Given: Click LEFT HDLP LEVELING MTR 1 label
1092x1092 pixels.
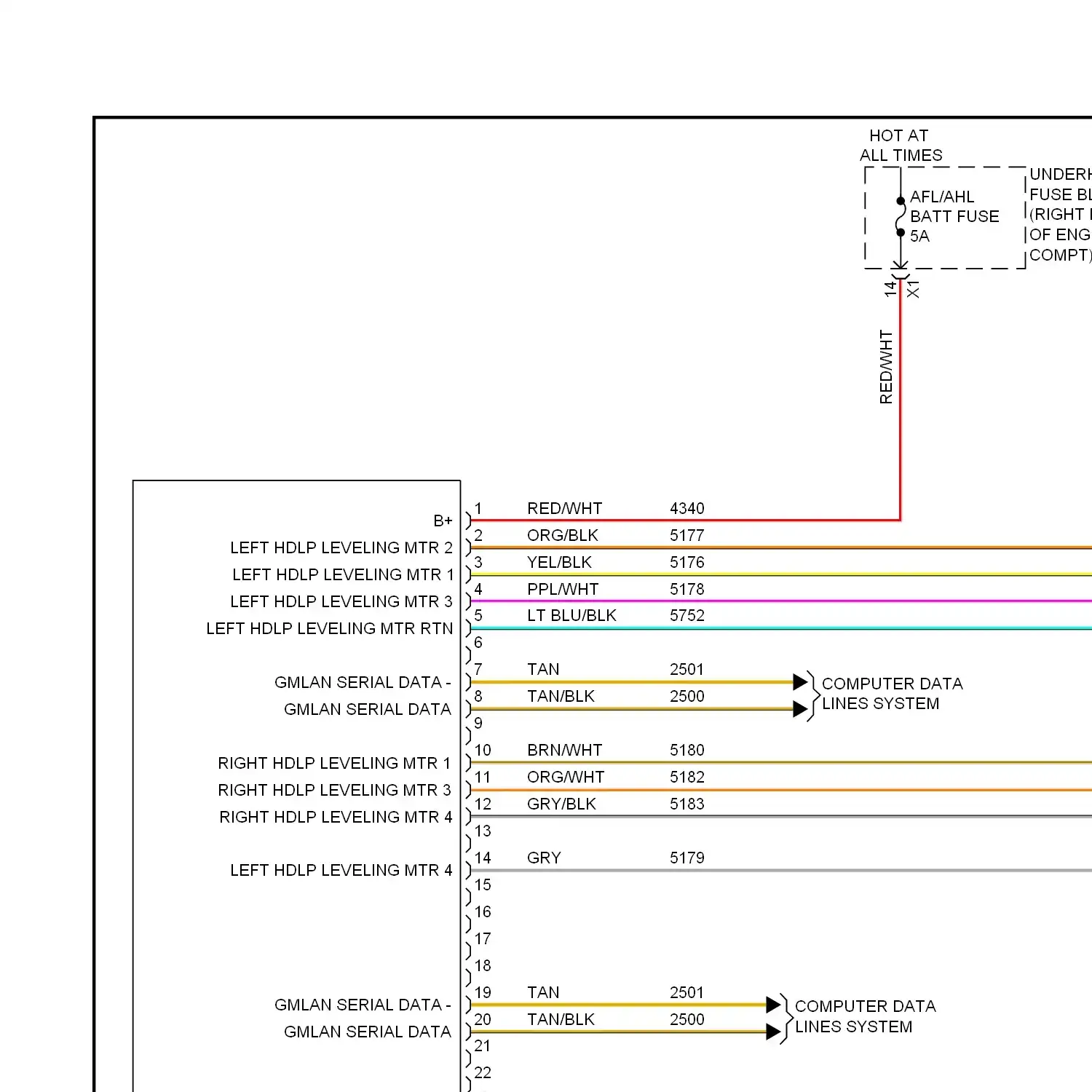Looking at the screenshot, I should [x=343, y=574].
